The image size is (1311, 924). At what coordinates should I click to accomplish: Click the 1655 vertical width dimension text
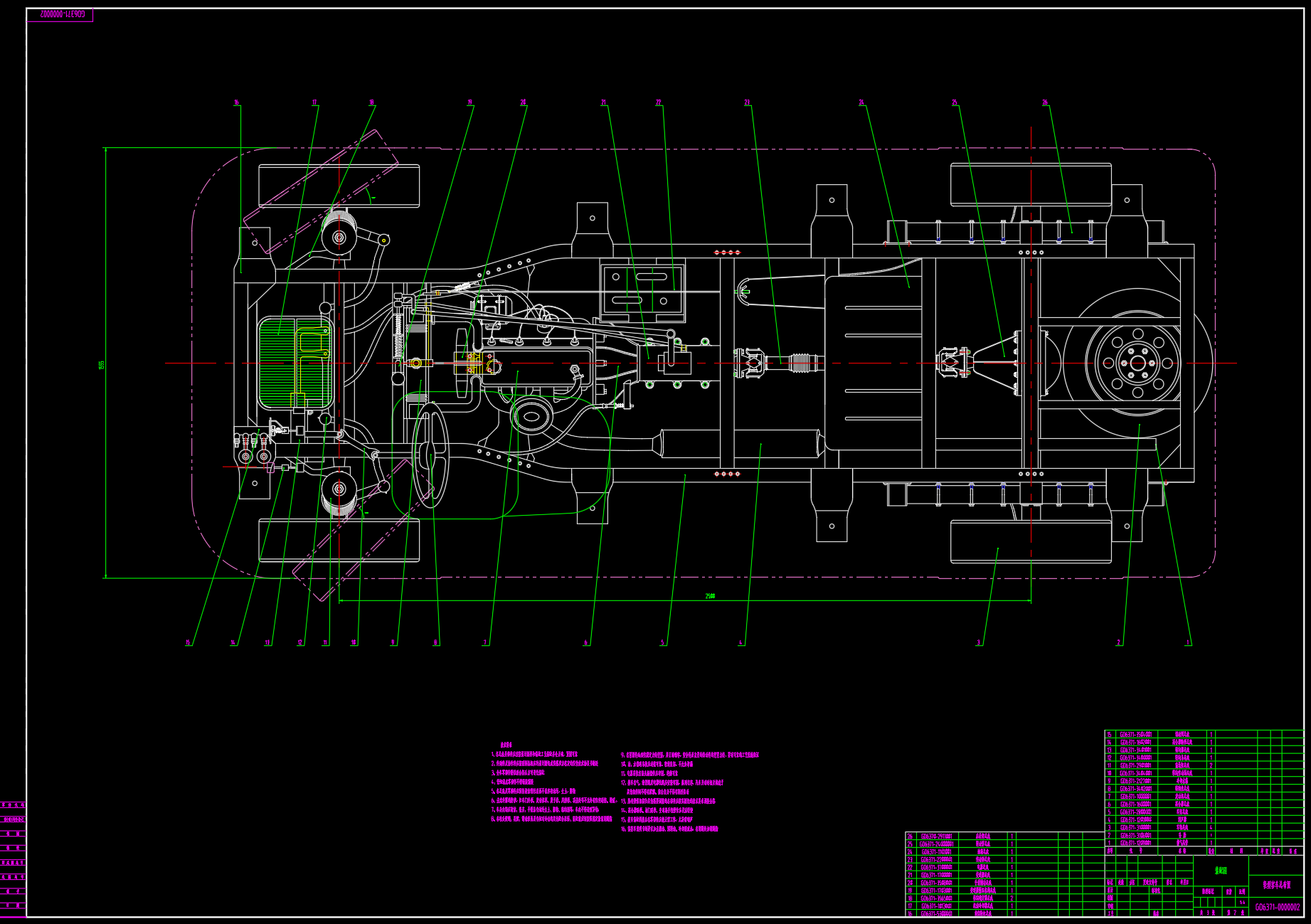[102, 364]
